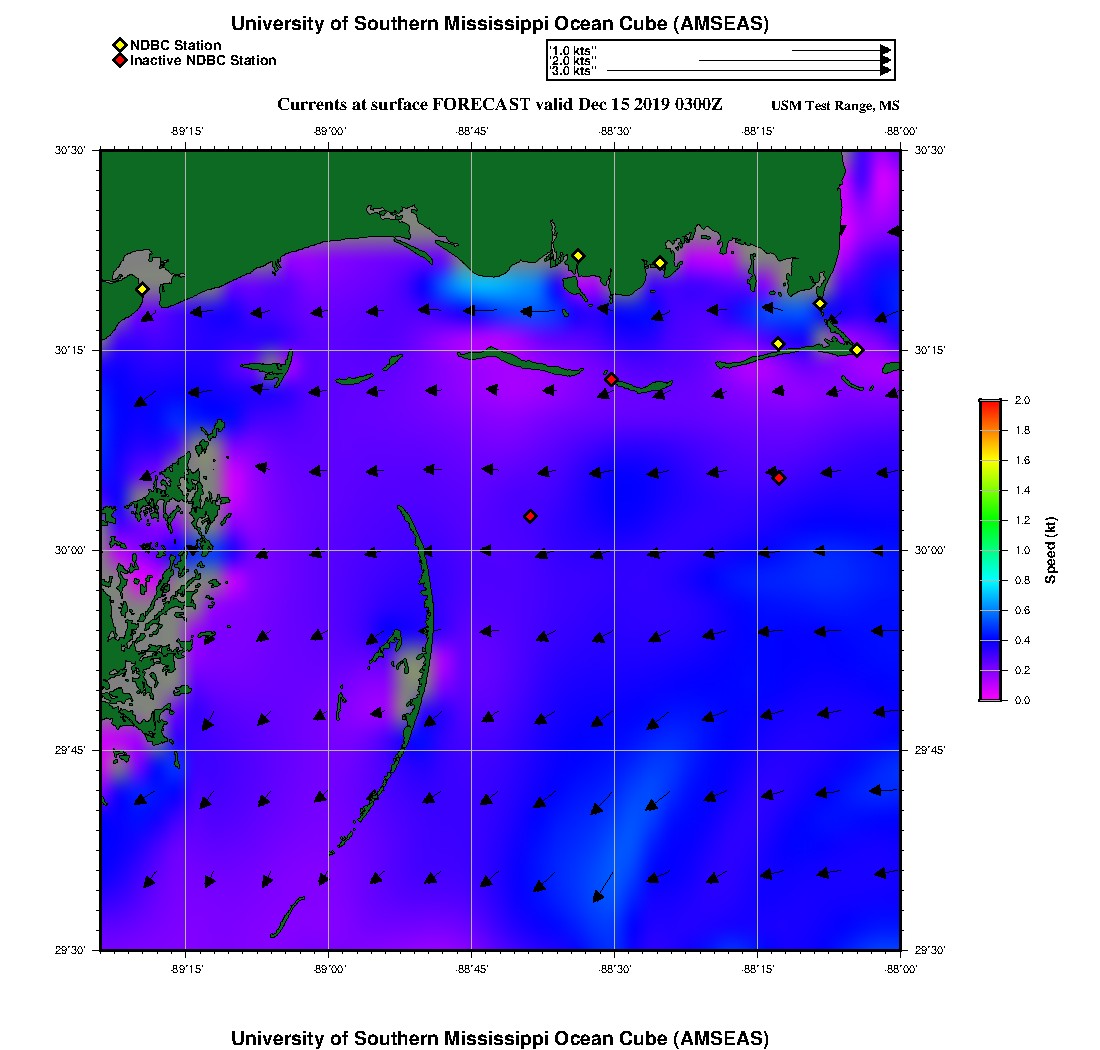Select the easternmost yellow station on the 30'15' line
The image size is (1100, 1050).
click(x=857, y=350)
